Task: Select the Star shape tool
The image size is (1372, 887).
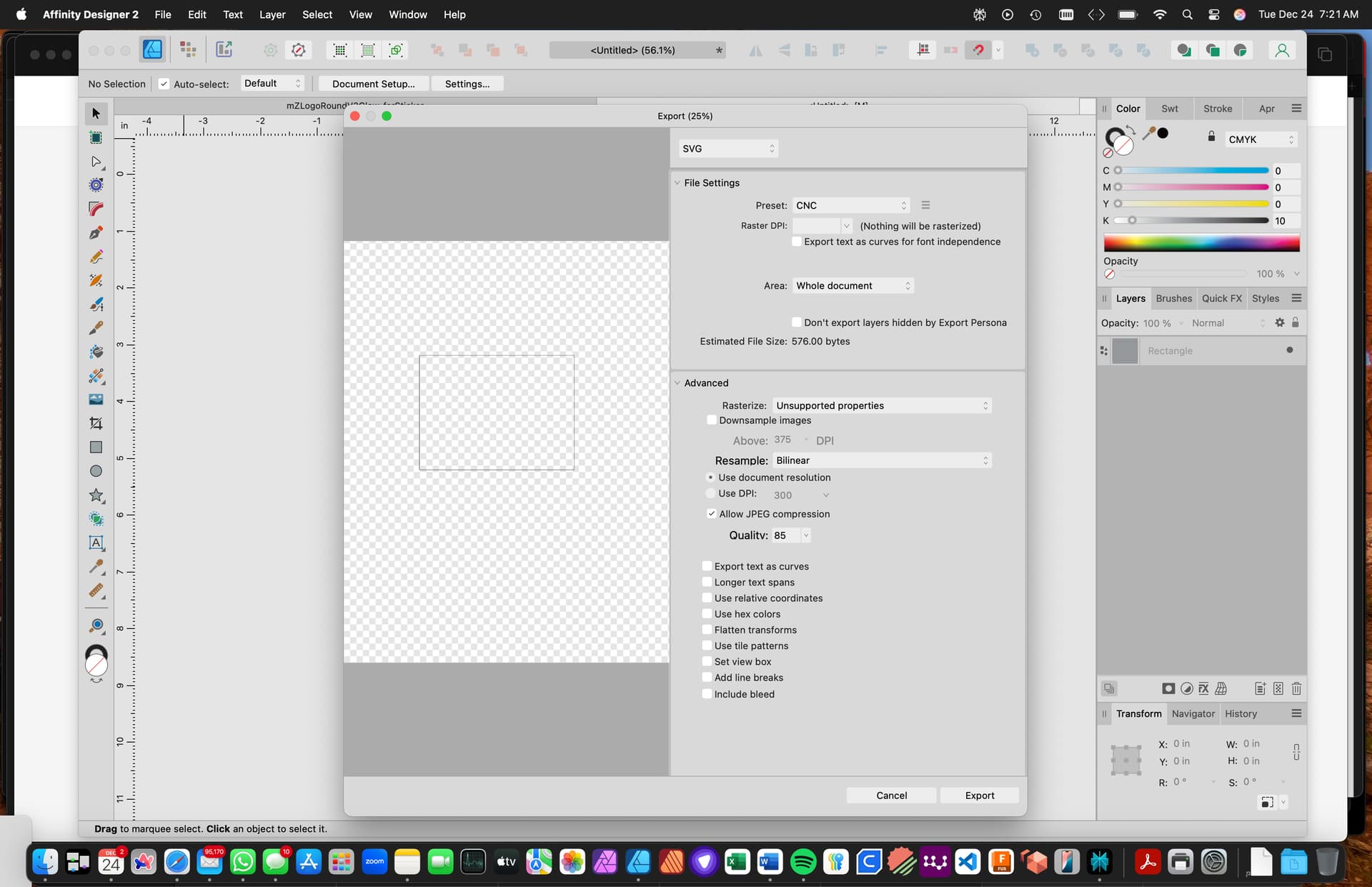Action: [96, 495]
